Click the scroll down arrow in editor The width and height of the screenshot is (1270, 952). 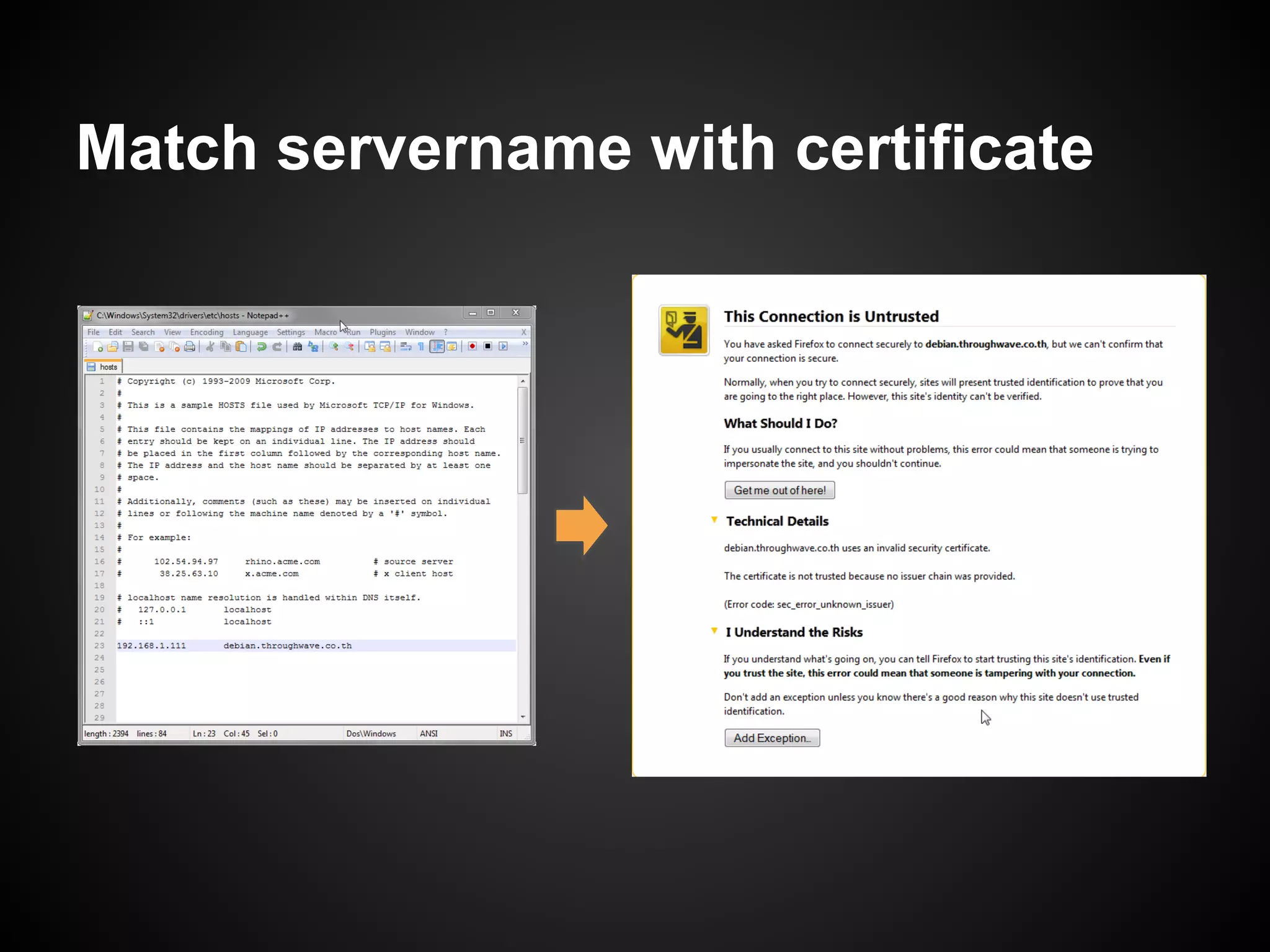pos(523,717)
